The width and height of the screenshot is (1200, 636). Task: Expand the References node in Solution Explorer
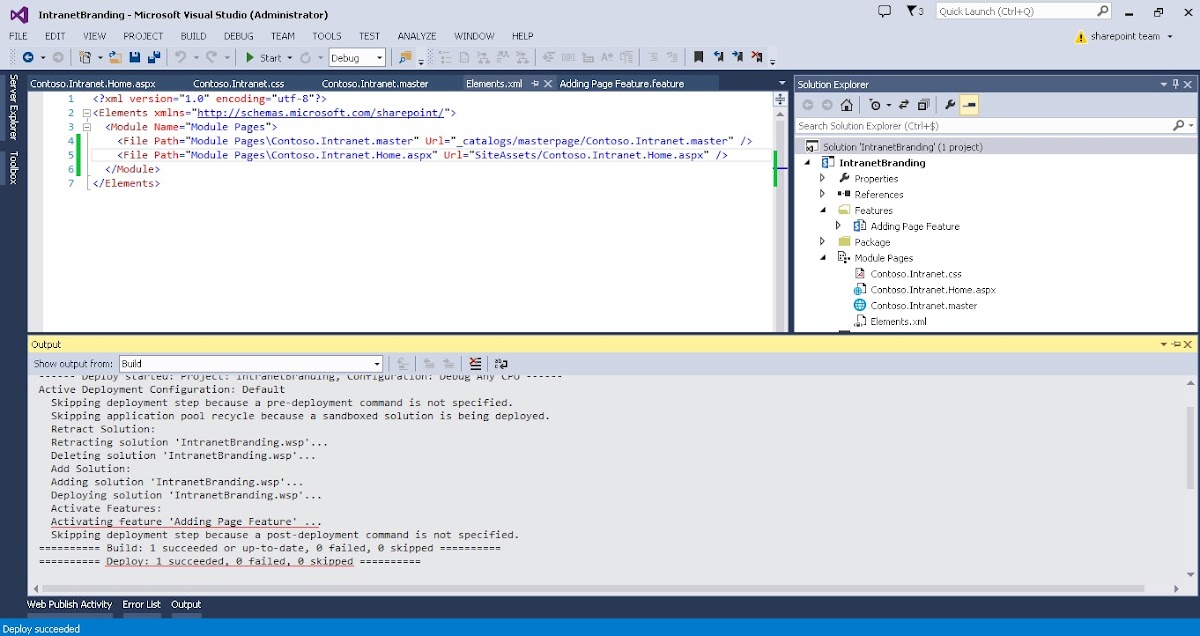[x=823, y=194]
